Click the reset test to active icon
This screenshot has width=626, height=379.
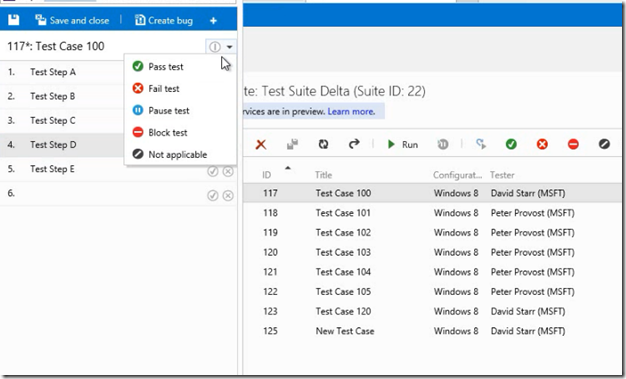pyautogui.click(x=481, y=144)
